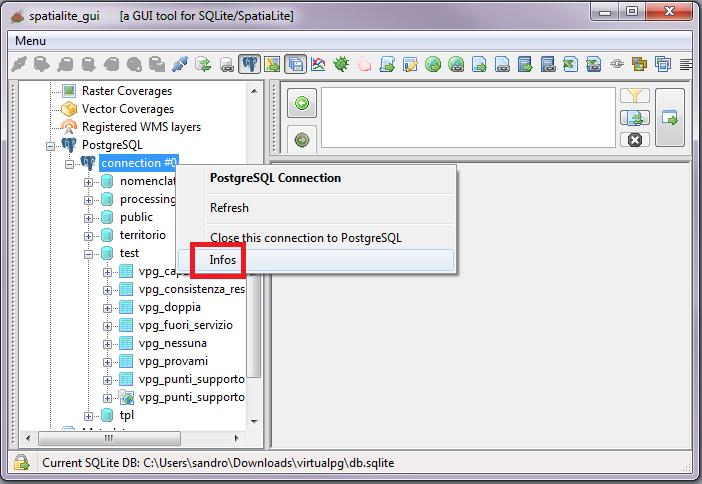Viewport: 702px width, 484px height.
Task: Expand the vpg_fuori_servizio table node
Action: click(107, 326)
